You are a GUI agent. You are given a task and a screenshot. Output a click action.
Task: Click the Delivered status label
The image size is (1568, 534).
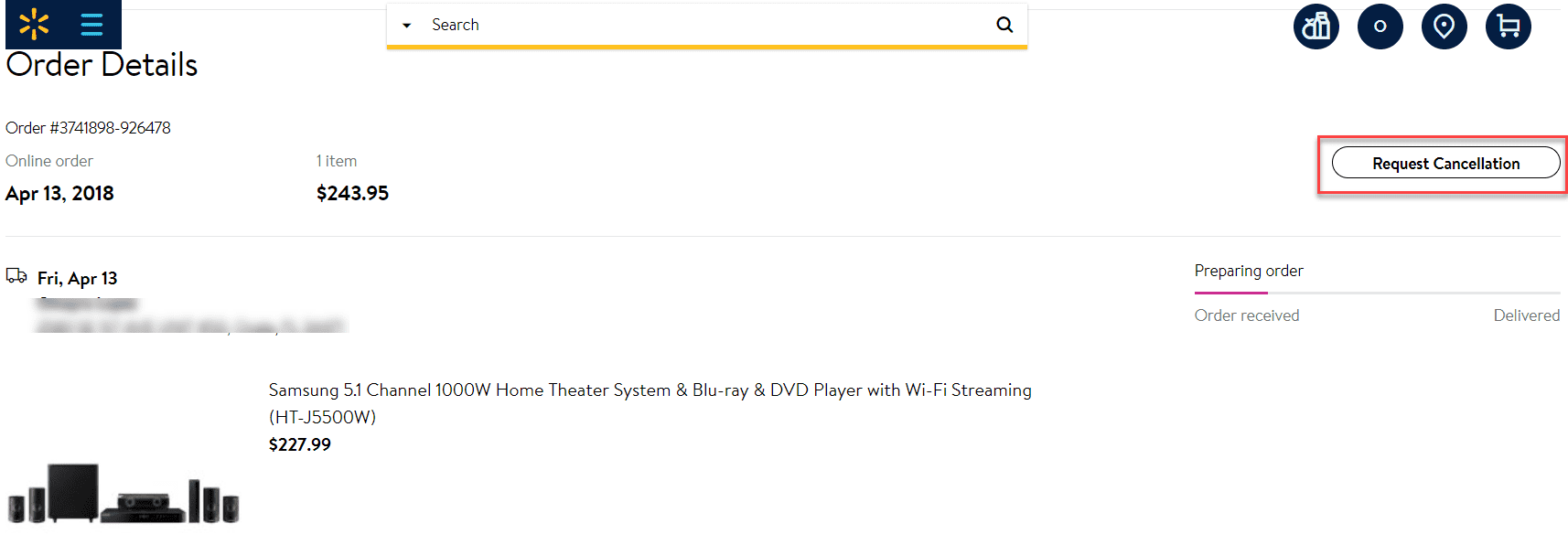pyautogui.click(x=1527, y=315)
